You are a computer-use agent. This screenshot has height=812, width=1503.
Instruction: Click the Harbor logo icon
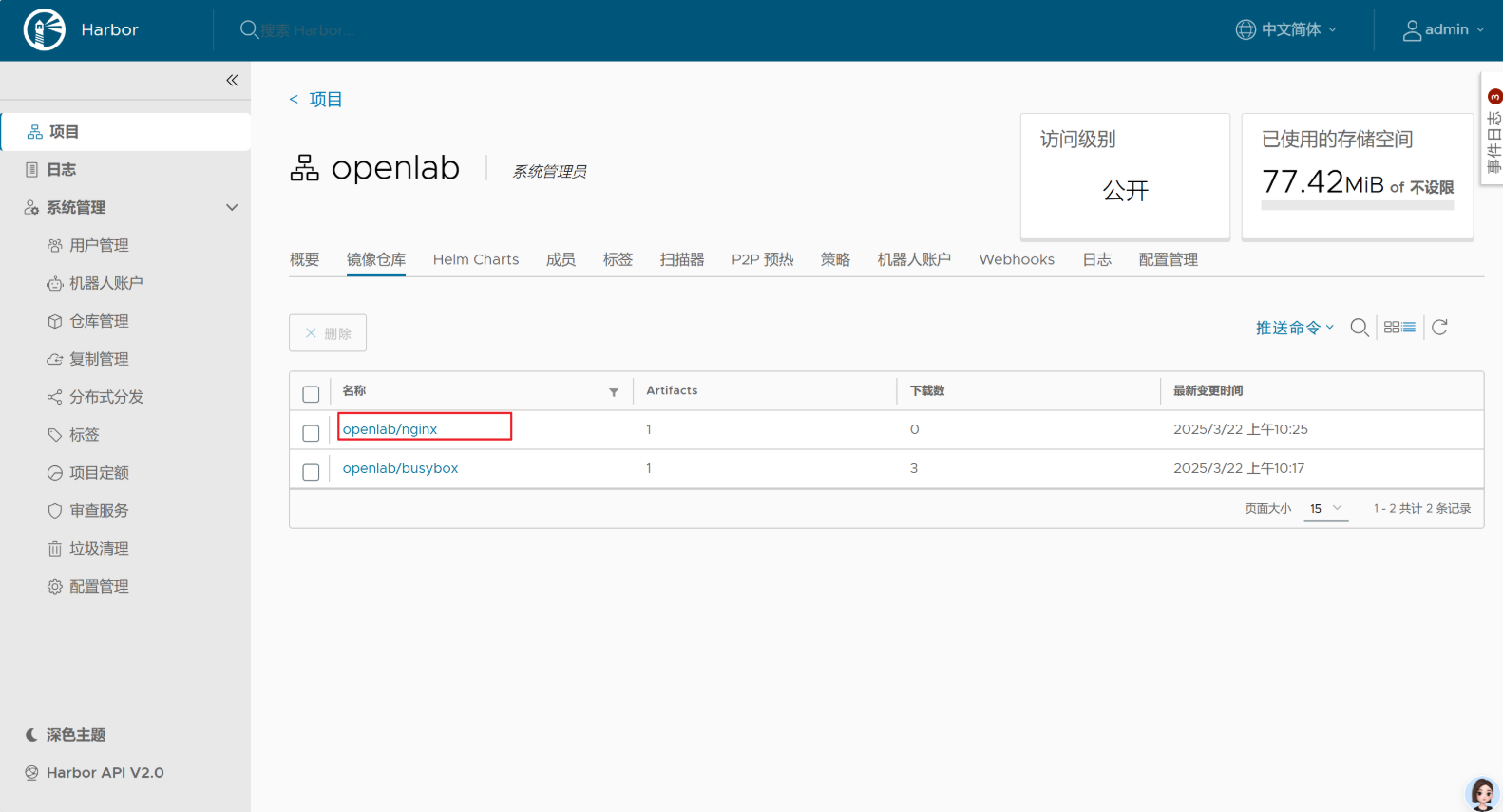[x=45, y=29]
